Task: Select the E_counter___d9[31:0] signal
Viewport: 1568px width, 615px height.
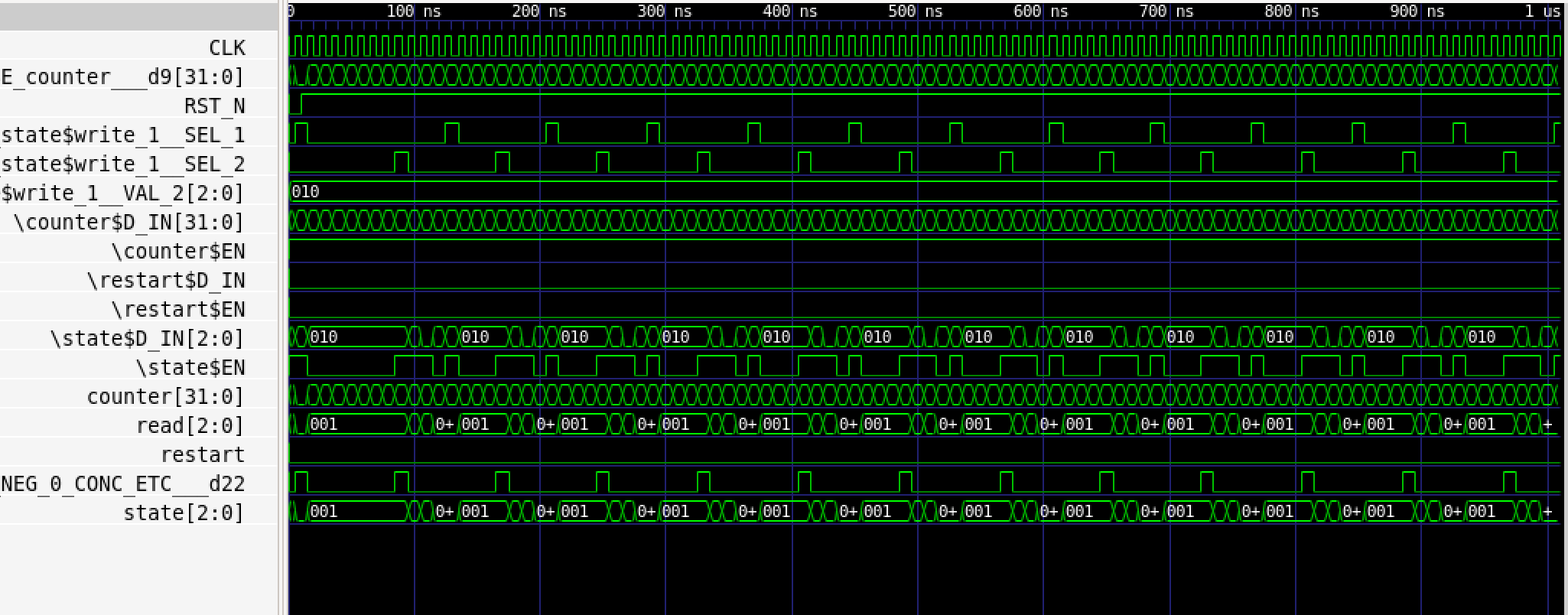Action: click(122, 77)
